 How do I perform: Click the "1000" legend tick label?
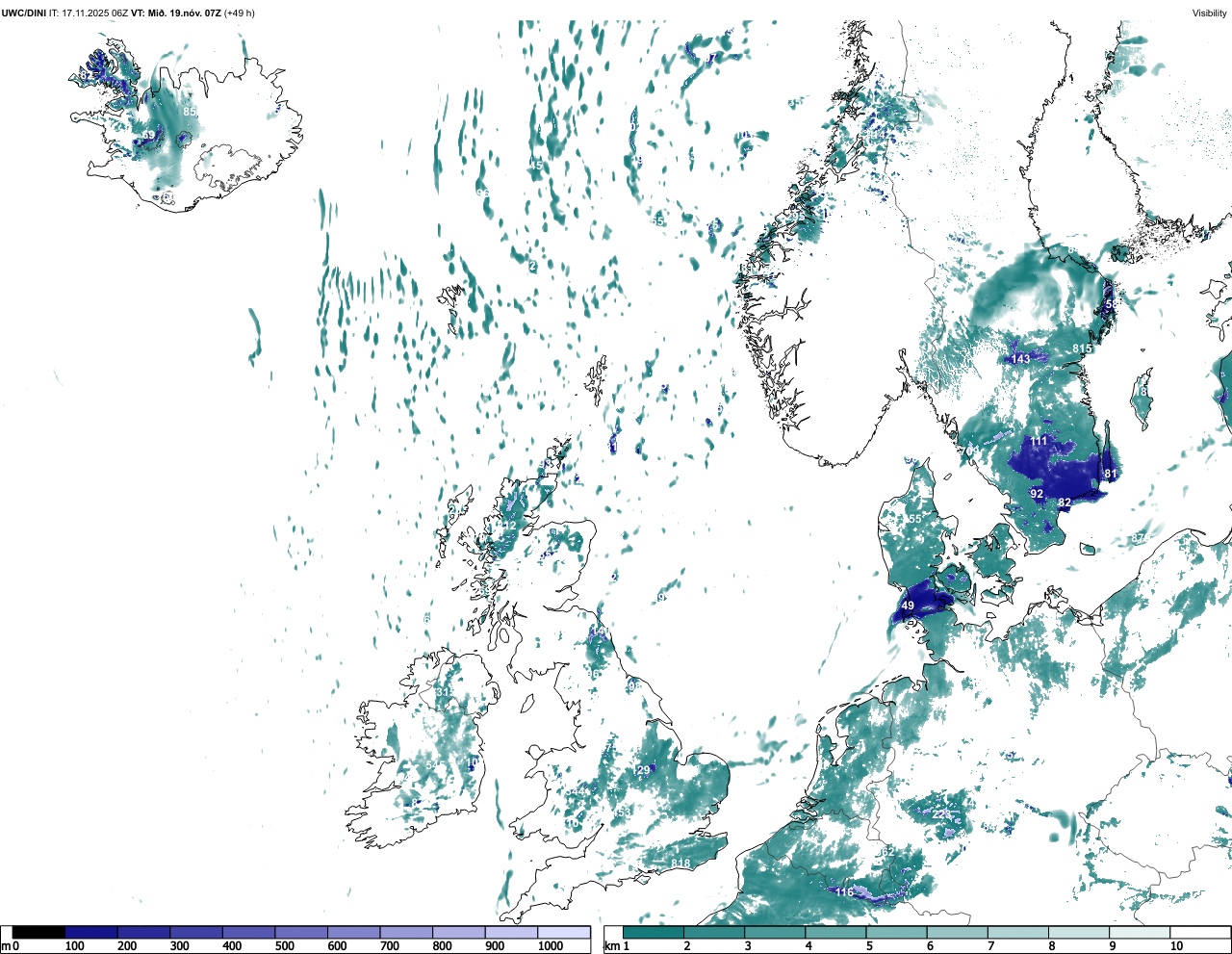(551, 946)
